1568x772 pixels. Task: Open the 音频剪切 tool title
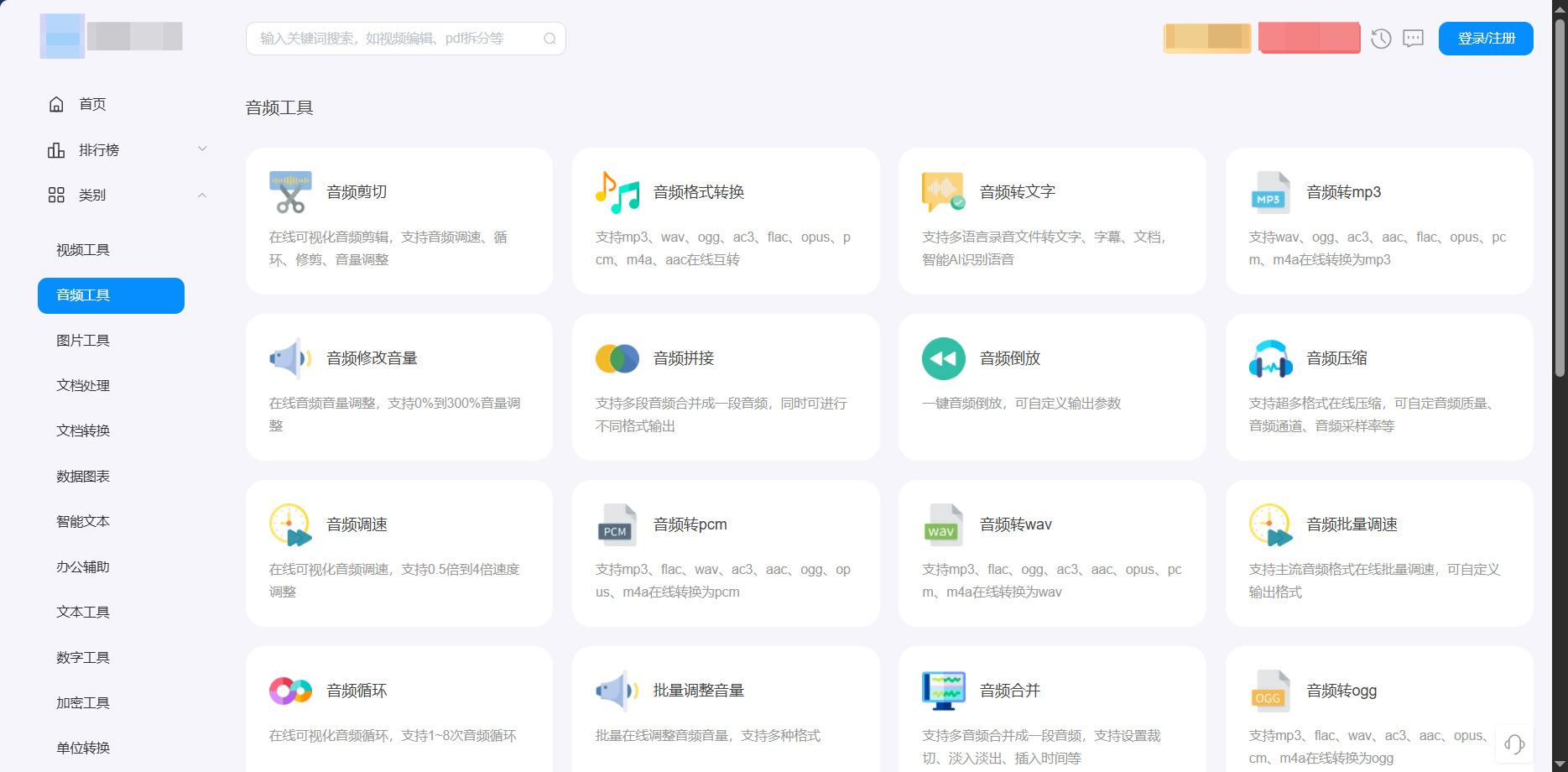(357, 192)
